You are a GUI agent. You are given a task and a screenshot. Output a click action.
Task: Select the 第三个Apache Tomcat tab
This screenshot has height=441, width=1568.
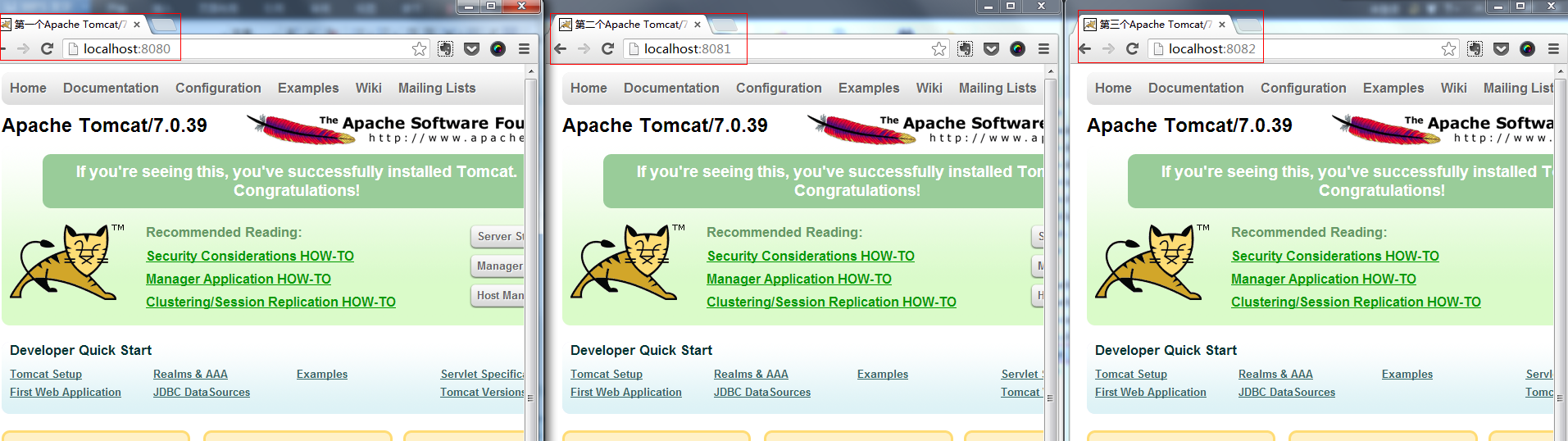pos(1156,25)
